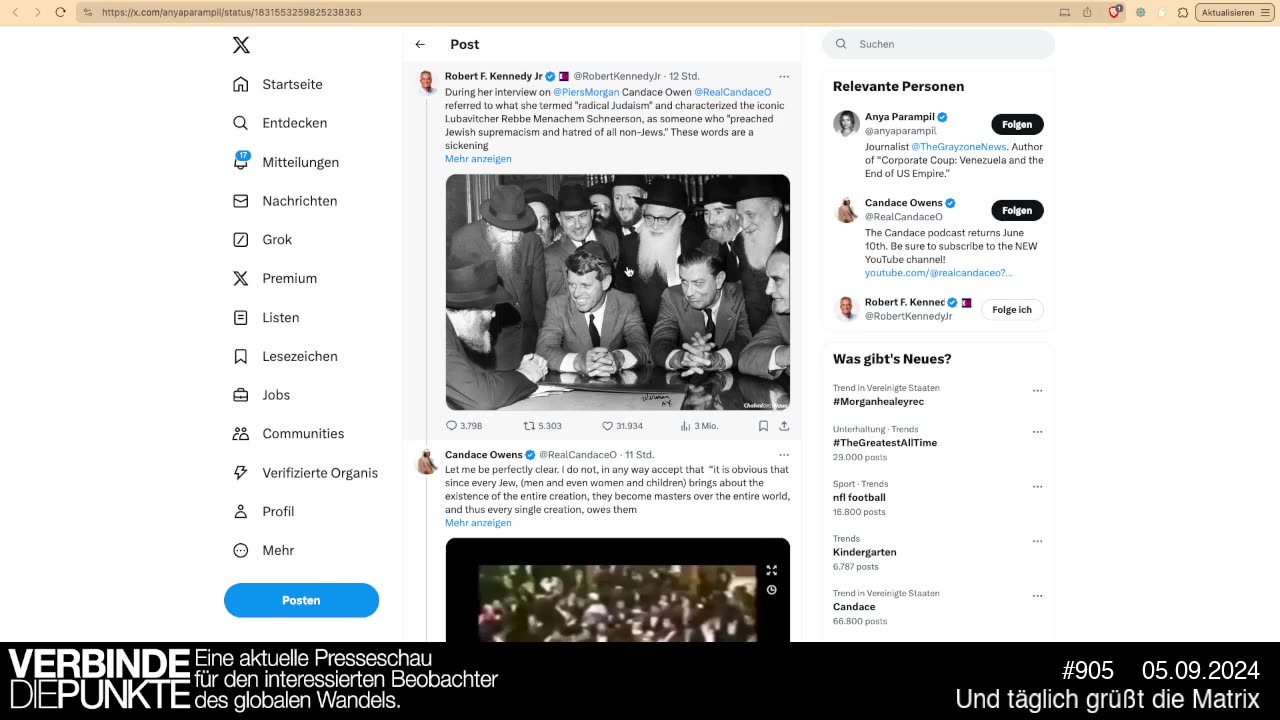This screenshot has width=1280, height=720.
Task: Click the X logo icon
Action: (x=241, y=45)
